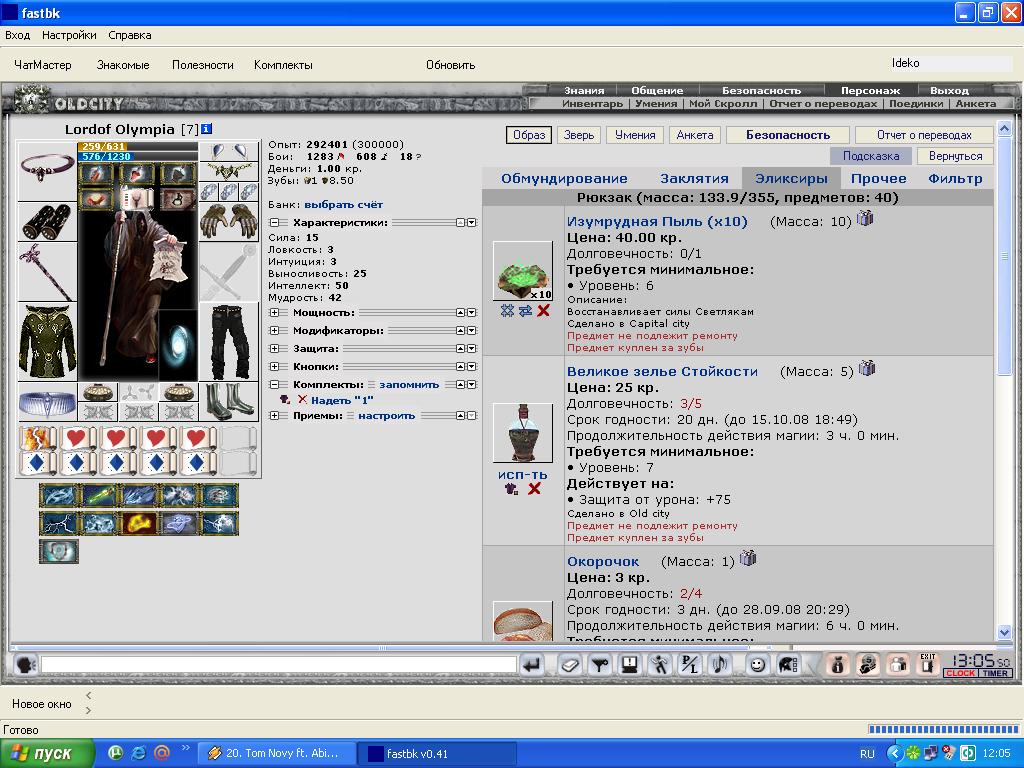
Task: Click gift icon beside Великое зелье Стойкости
Action: coord(867,368)
